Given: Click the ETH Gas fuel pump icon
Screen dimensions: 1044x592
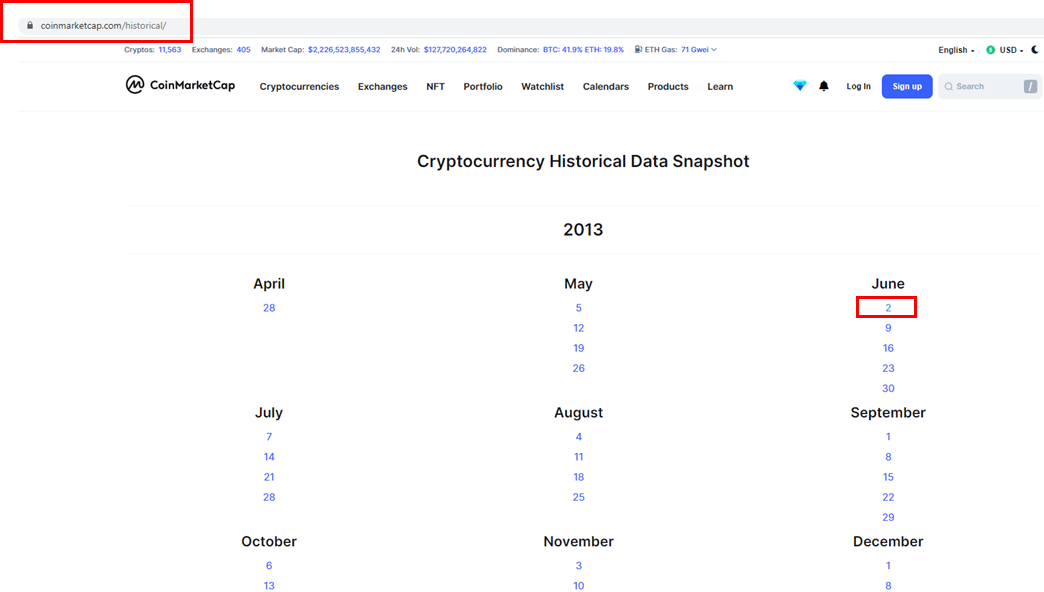Looking at the screenshot, I should (637, 49).
